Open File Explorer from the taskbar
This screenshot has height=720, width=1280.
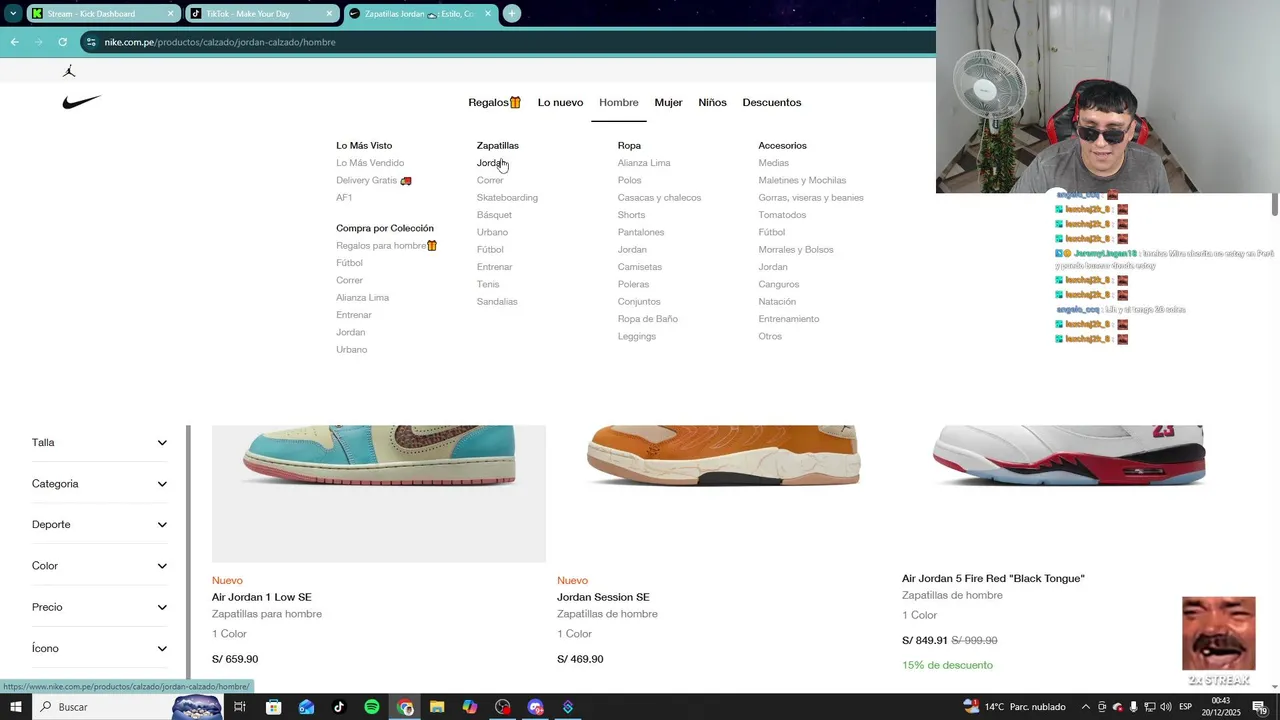tap(437, 707)
